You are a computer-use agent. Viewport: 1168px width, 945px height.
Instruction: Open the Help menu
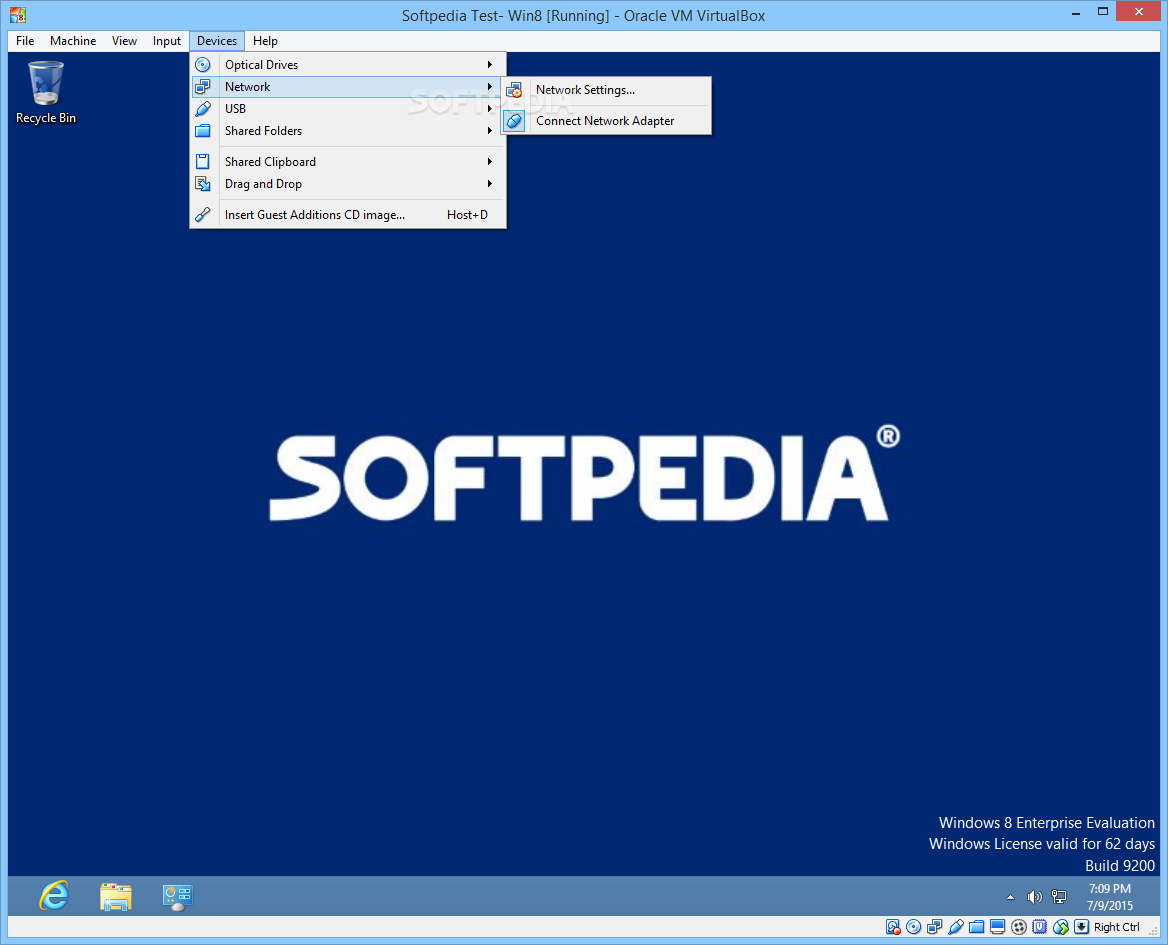(265, 41)
